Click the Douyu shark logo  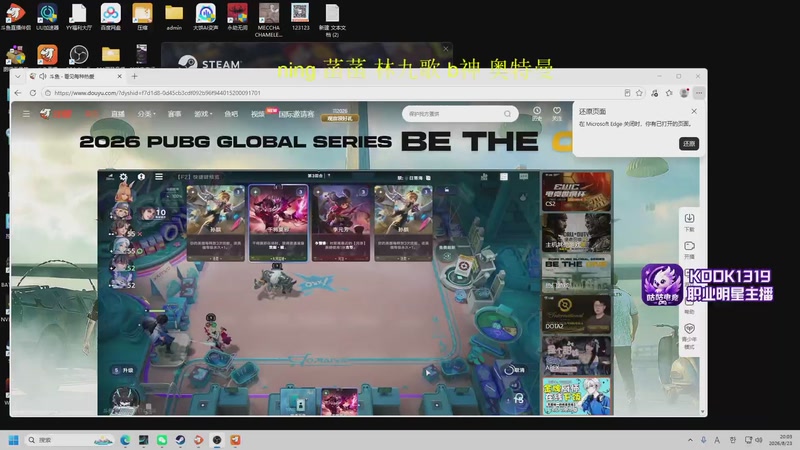pos(45,113)
